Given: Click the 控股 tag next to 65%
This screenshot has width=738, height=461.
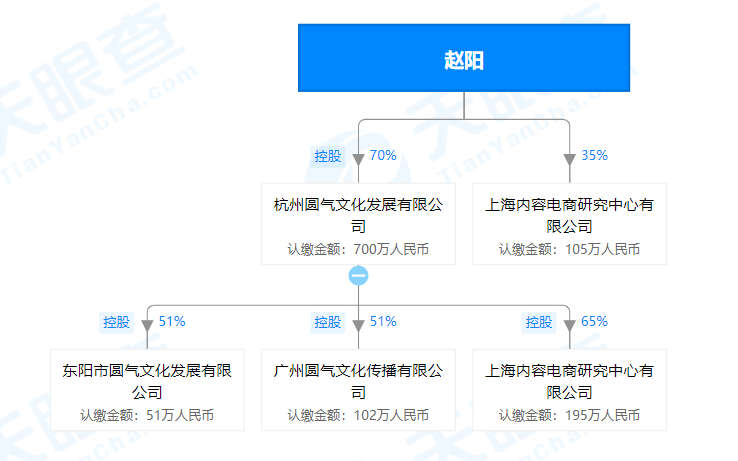Looking at the screenshot, I should [x=539, y=323].
